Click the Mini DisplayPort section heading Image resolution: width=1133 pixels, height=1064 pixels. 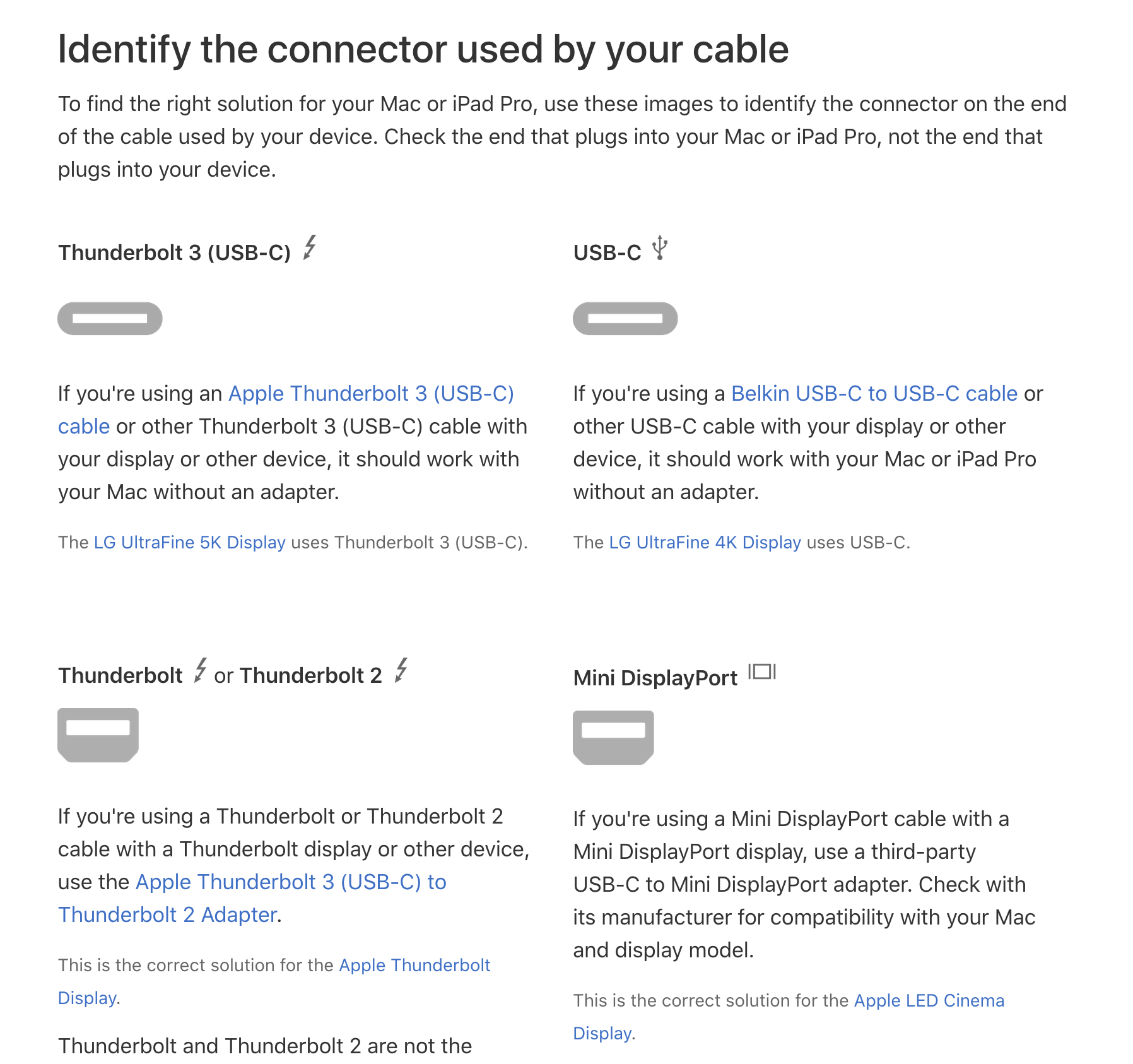(655, 678)
